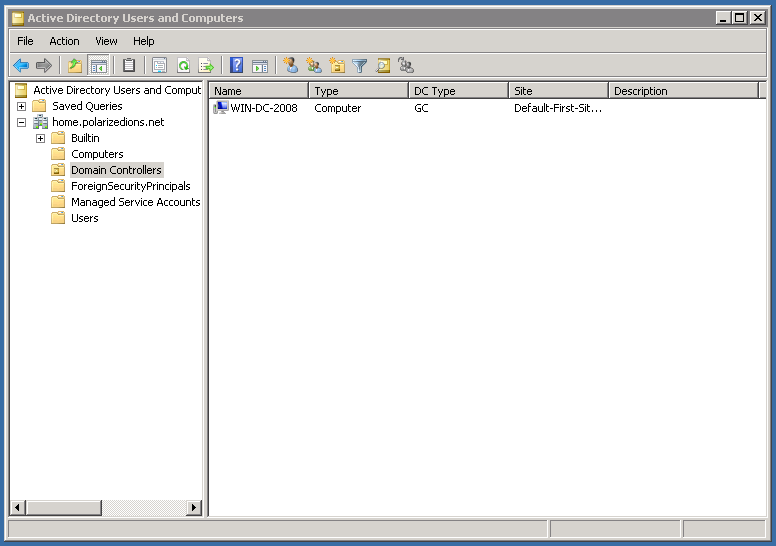Click the DC Type column header
Screen dimensions: 776x546
[458, 91]
